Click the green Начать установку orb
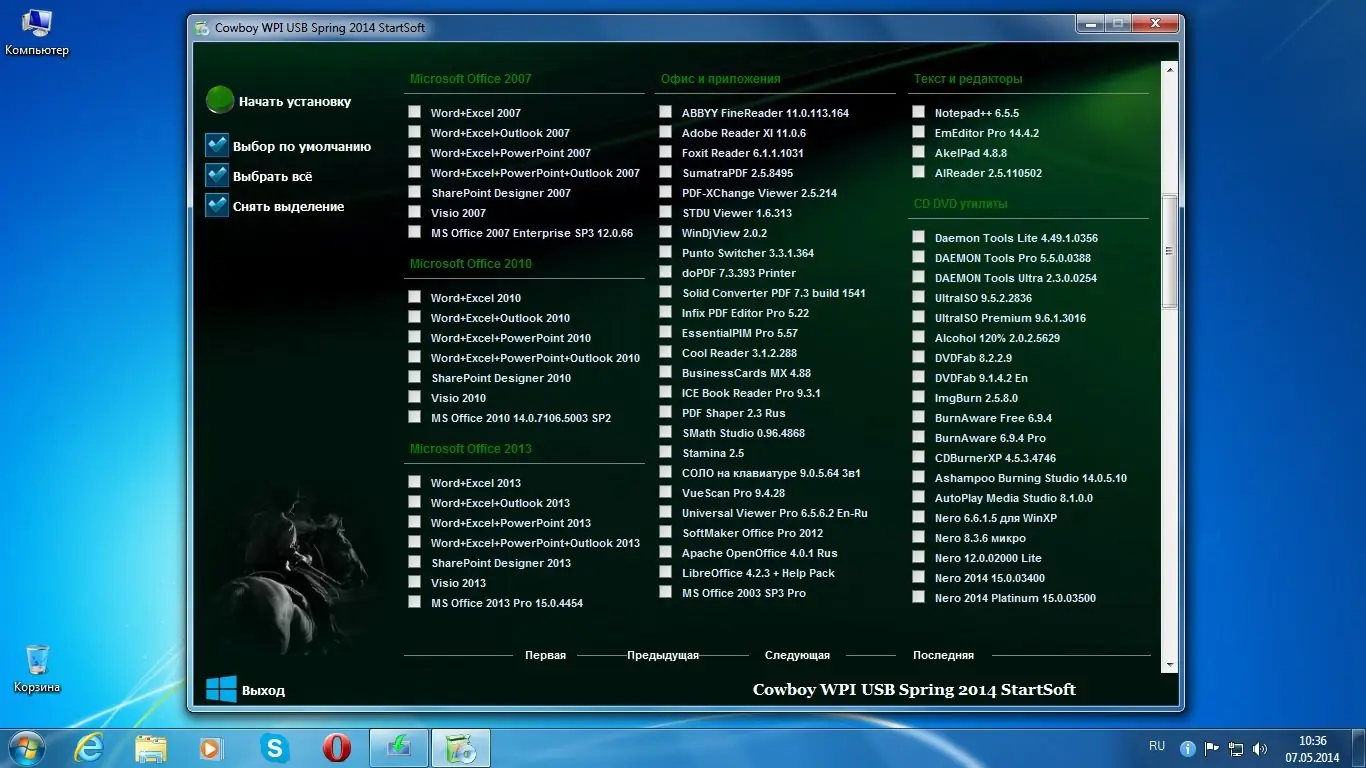This screenshot has height=768, width=1366. point(220,101)
